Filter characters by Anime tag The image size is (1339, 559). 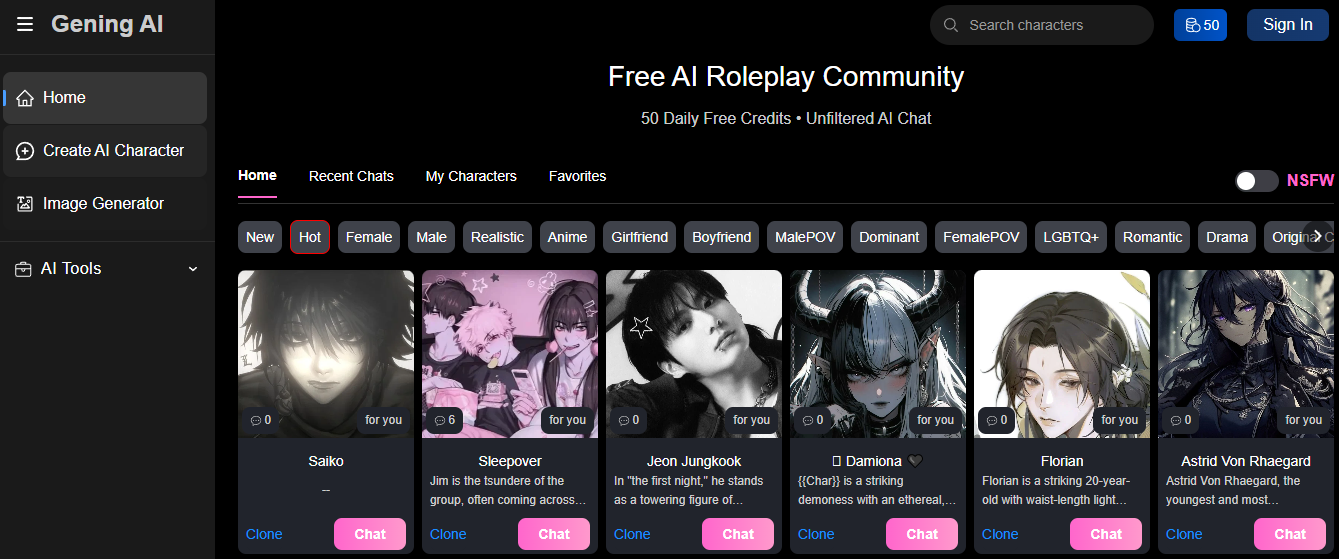(x=567, y=237)
